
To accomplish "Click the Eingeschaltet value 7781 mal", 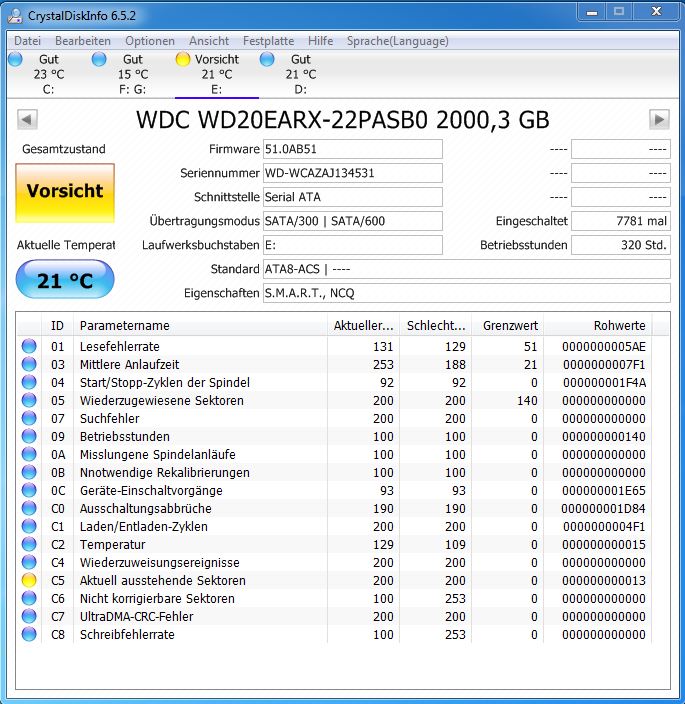I will [621, 221].
